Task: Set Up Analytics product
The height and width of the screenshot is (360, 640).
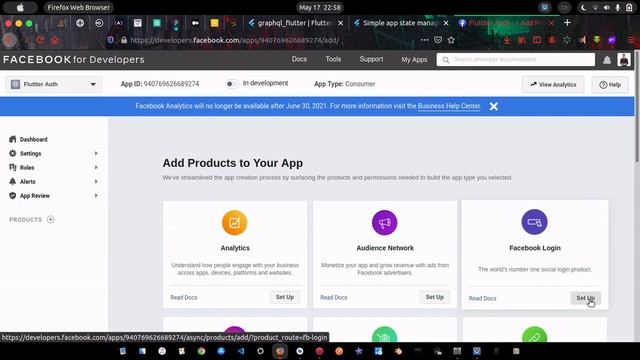Action: (x=284, y=297)
